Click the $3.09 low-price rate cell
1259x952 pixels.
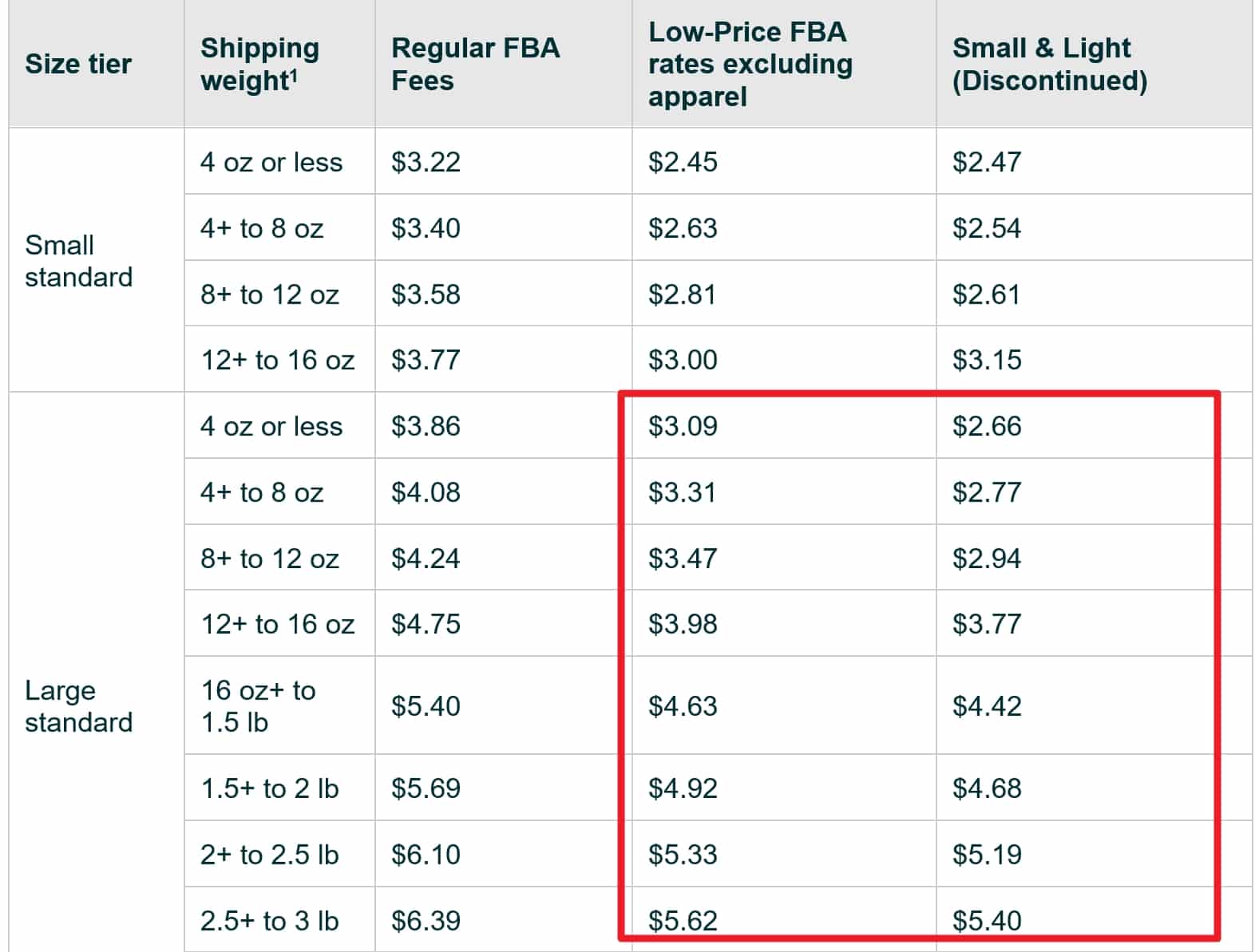click(783, 425)
